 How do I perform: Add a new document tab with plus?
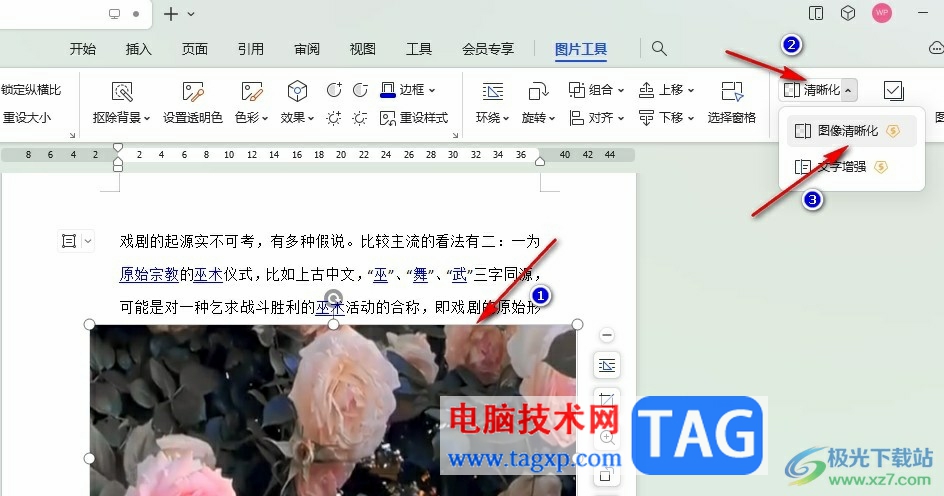pos(171,14)
